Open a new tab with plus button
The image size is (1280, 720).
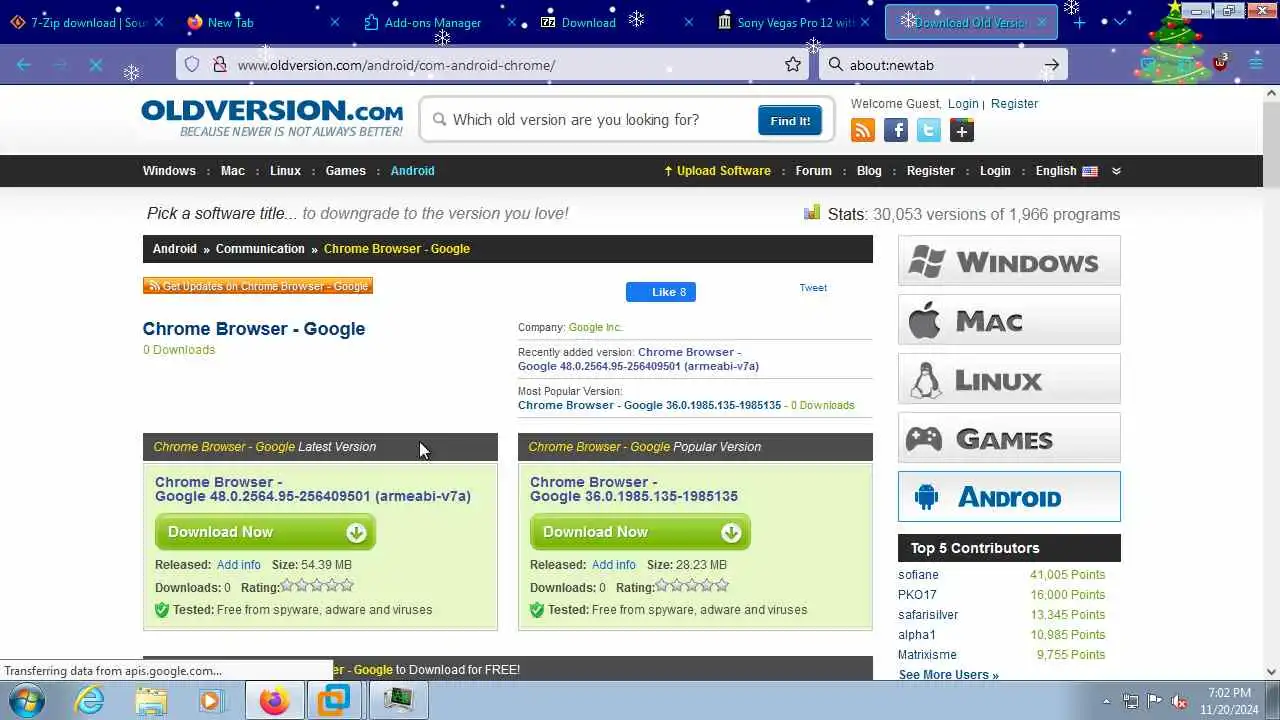[x=1079, y=22]
